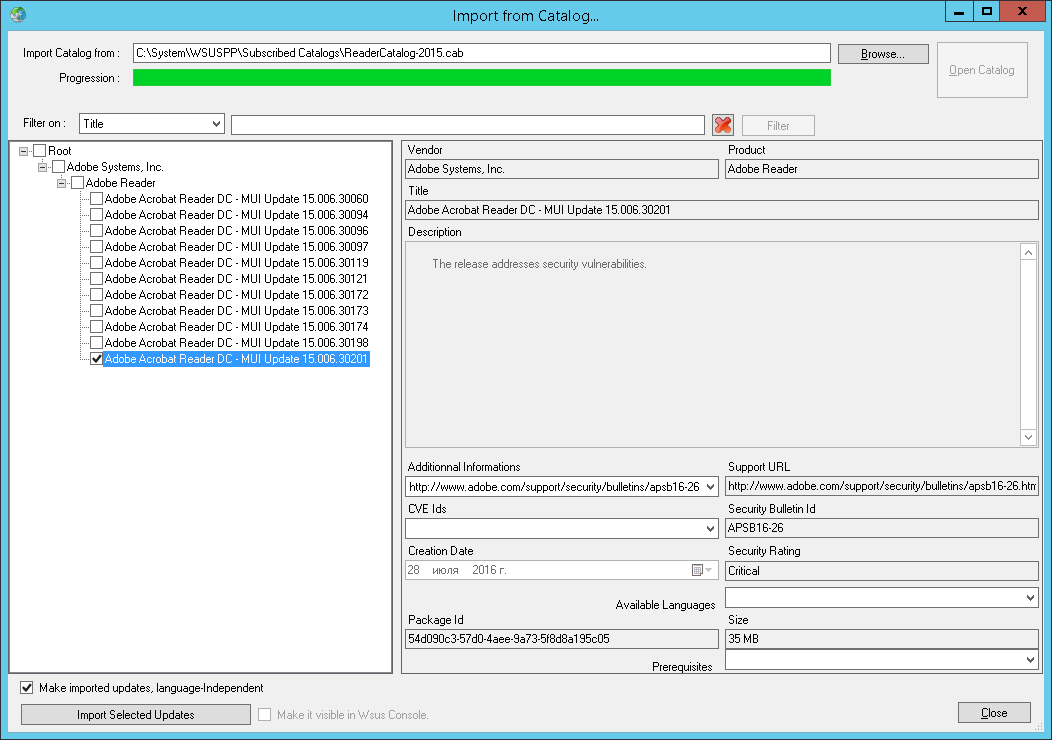Select tree item MUI Update 15.006.30198
Screen dimensions: 1052x740
coord(236,343)
